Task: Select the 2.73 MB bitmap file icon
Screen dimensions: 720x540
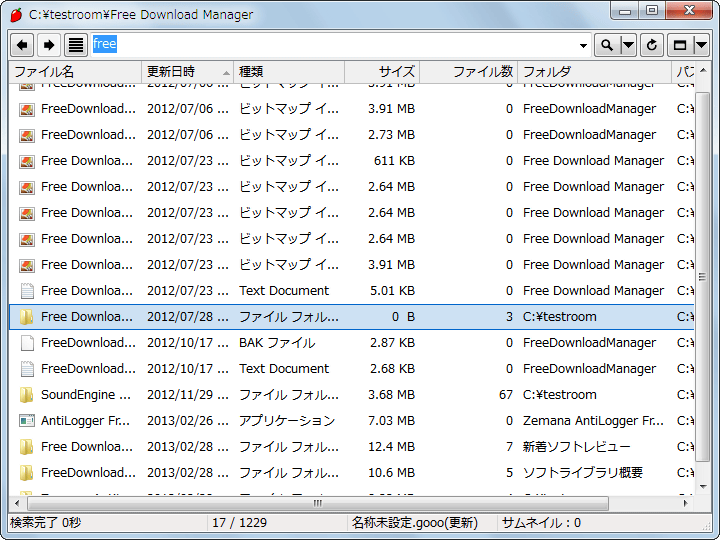Action: (x=27, y=135)
